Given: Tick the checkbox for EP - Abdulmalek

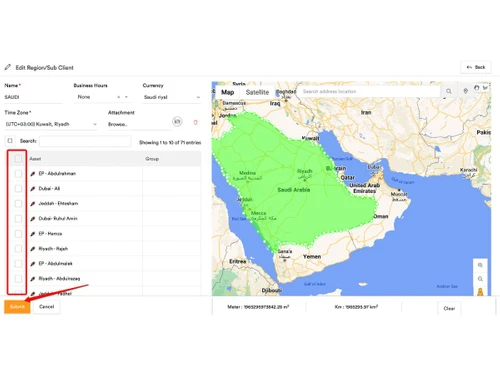Looking at the screenshot, I should point(18,264).
